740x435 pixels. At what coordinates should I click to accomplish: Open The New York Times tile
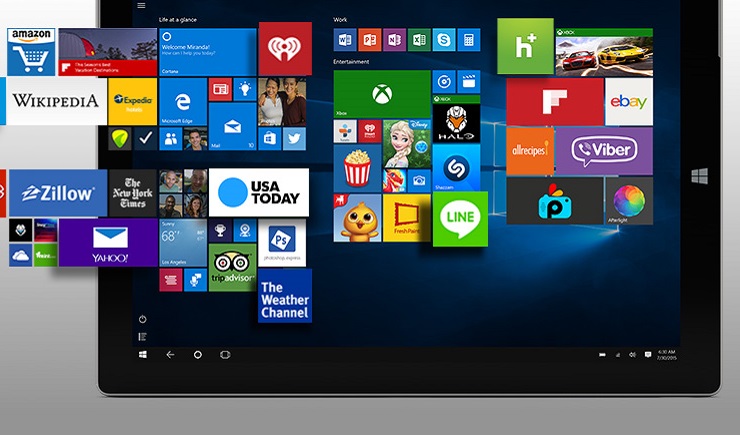(133, 193)
